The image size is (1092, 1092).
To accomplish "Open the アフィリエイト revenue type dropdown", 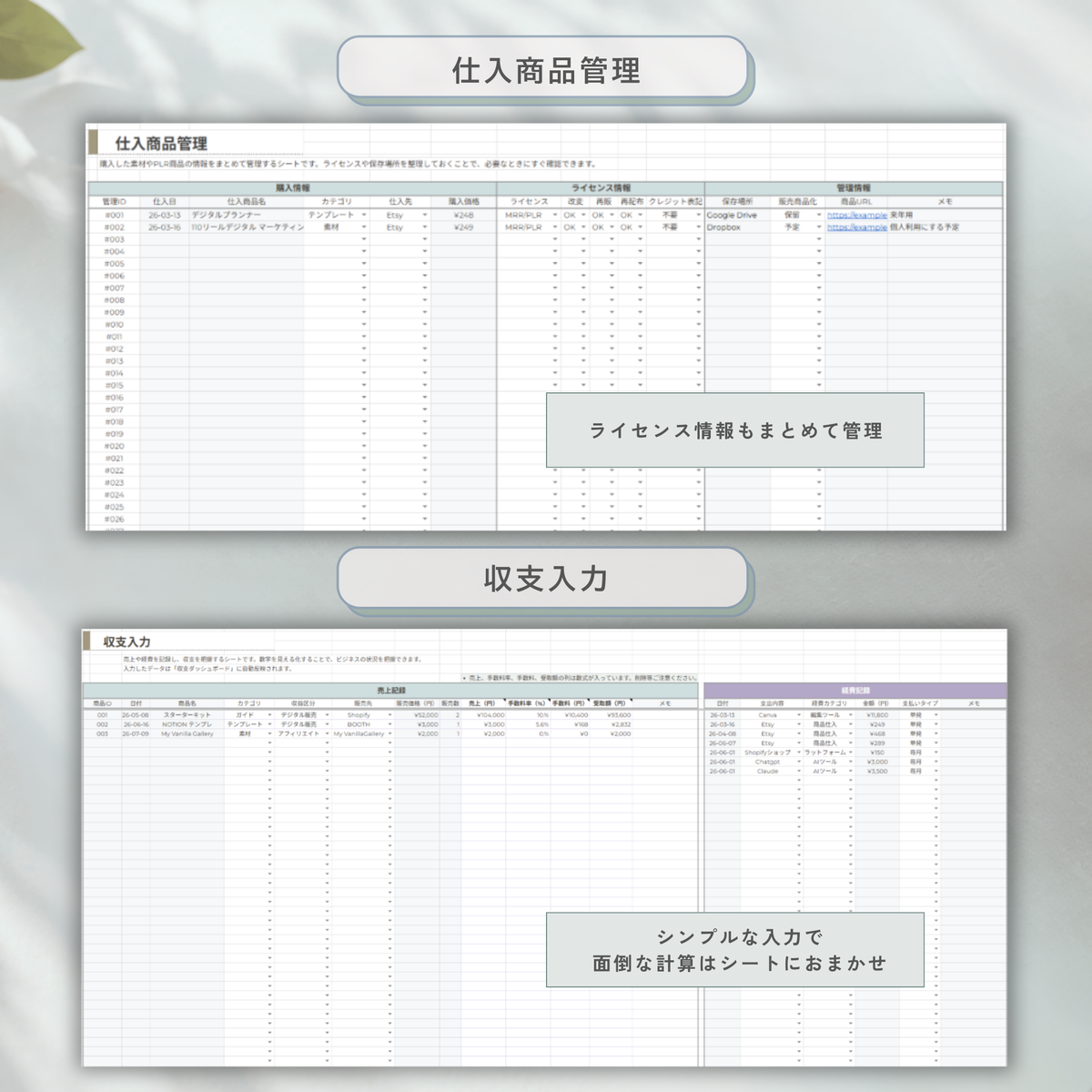I will pyautogui.click(x=327, y=733).
